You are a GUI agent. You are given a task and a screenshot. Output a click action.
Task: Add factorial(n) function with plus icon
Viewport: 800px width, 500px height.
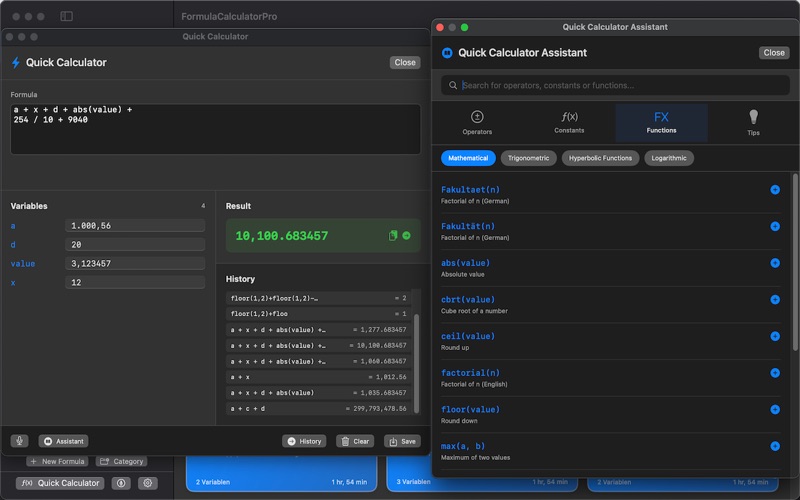774,373
